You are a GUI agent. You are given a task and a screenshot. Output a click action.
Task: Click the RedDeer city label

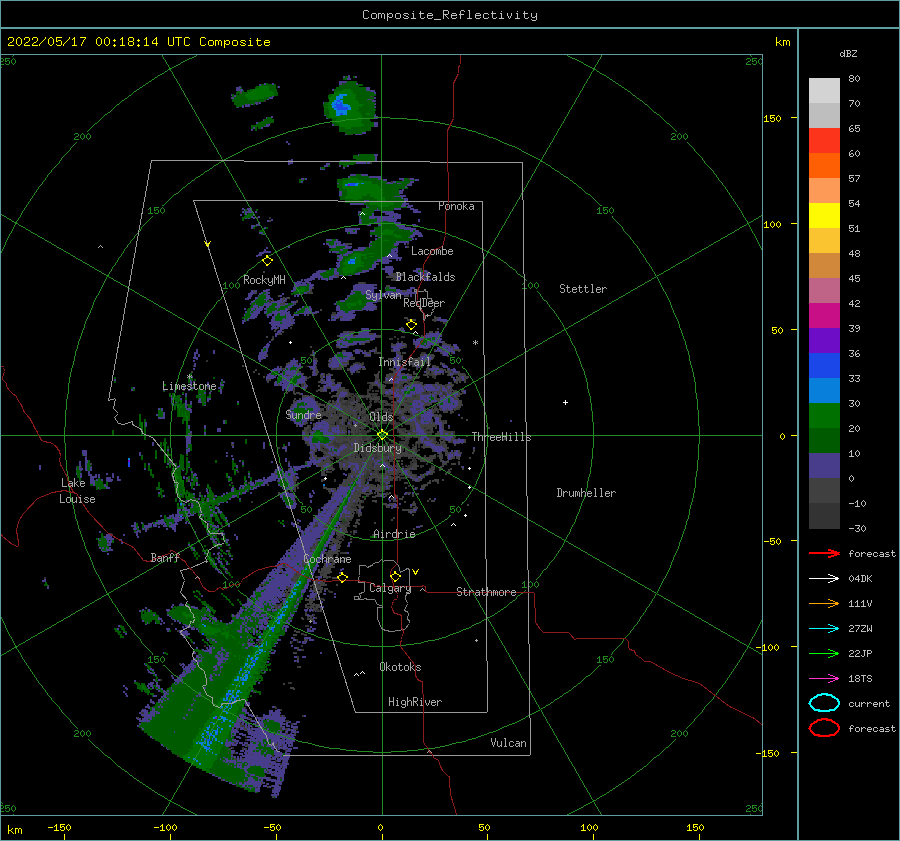[424, 303]
